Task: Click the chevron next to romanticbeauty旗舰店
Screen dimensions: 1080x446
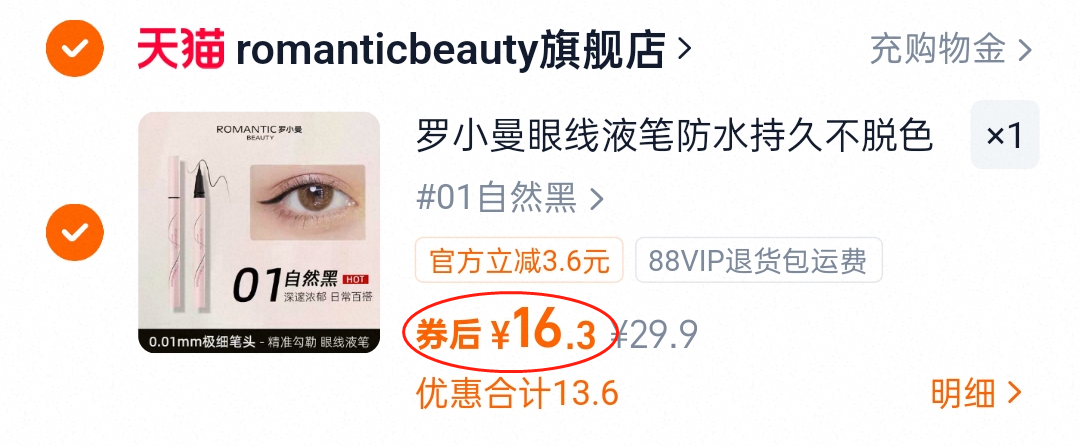Action: 684,48
